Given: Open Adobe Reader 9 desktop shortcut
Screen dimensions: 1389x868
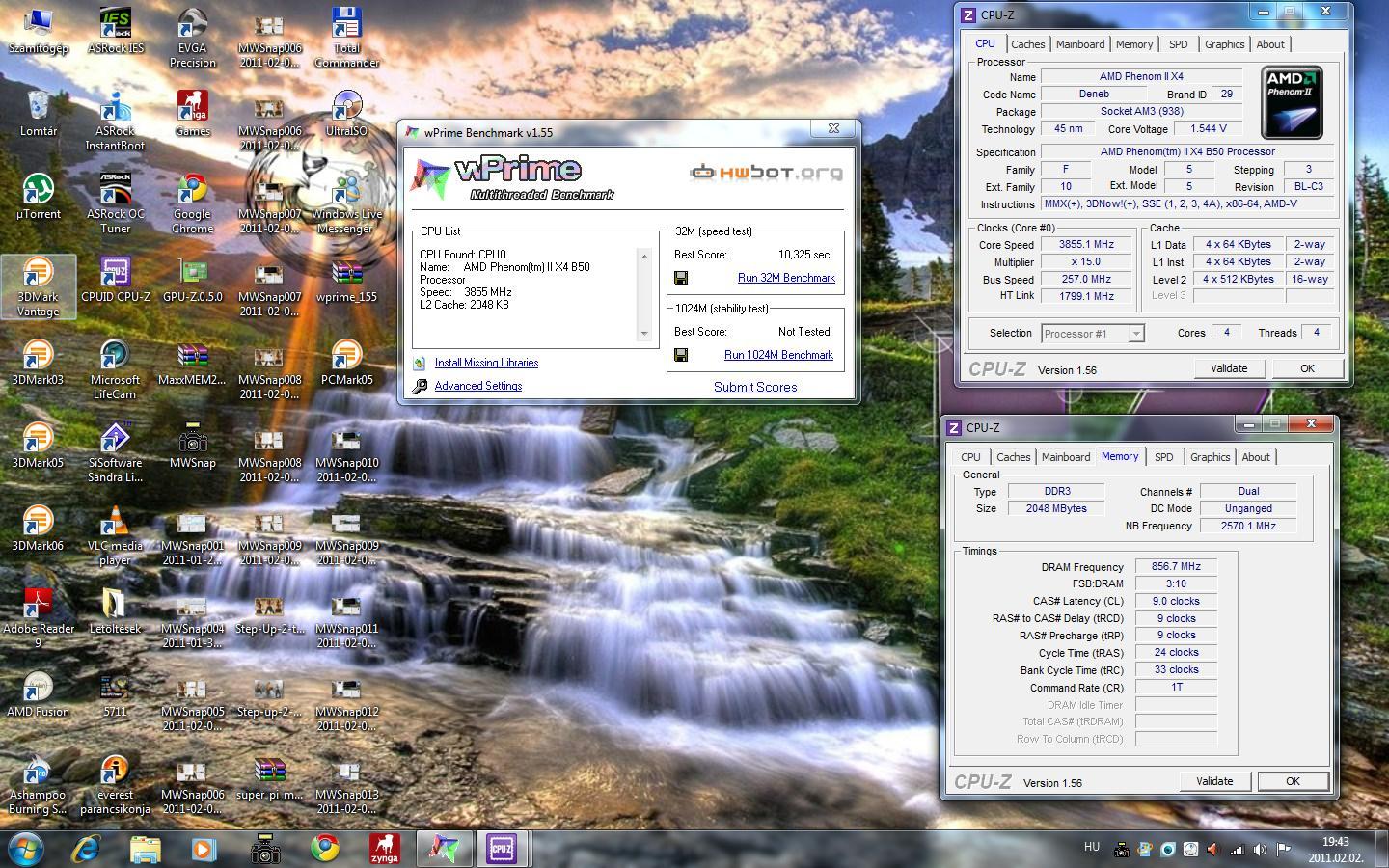Looking at the screenshot, I should pyautogui.click(x=39, y=618).
